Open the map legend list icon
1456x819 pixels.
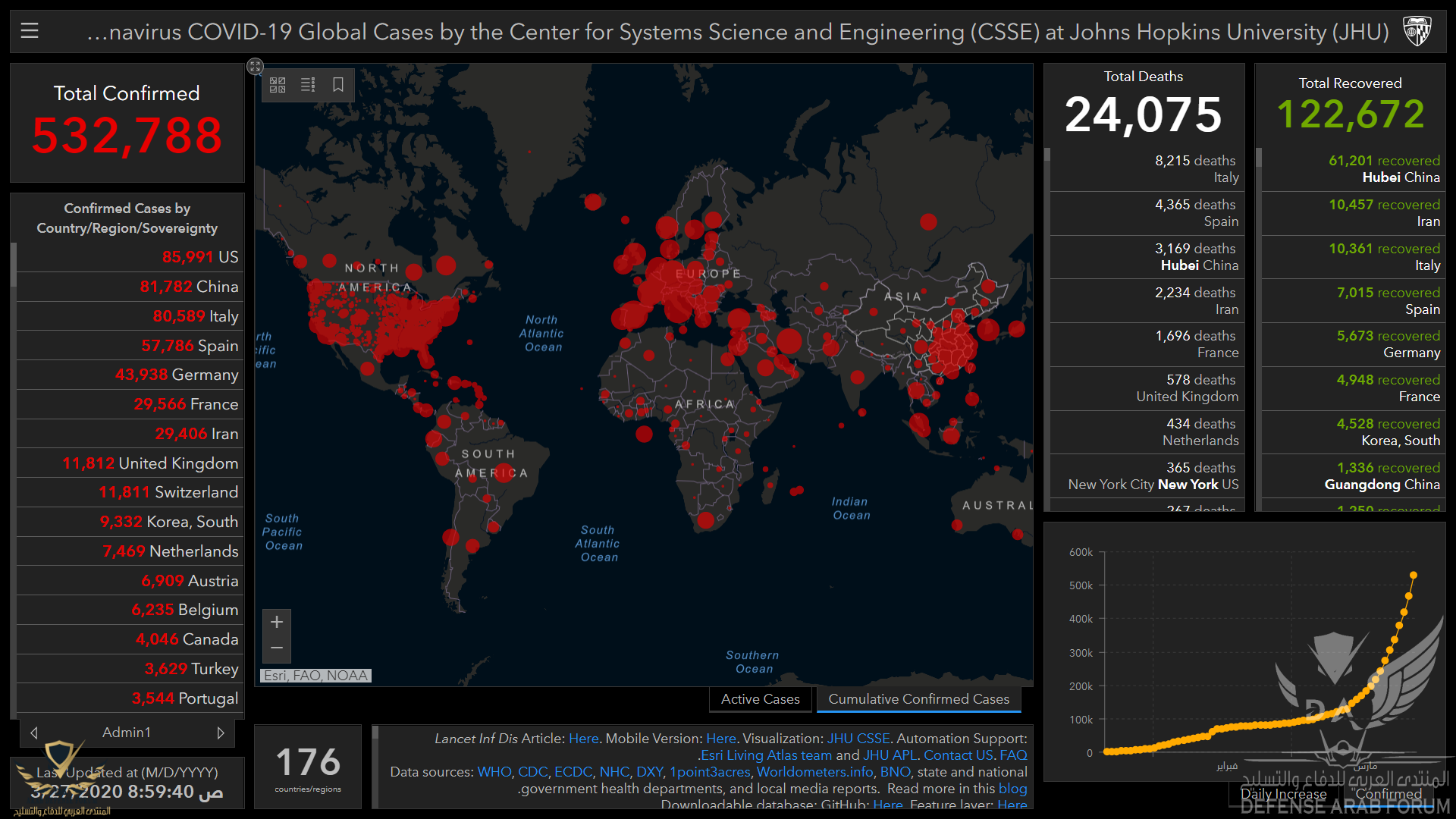point(308,85)
